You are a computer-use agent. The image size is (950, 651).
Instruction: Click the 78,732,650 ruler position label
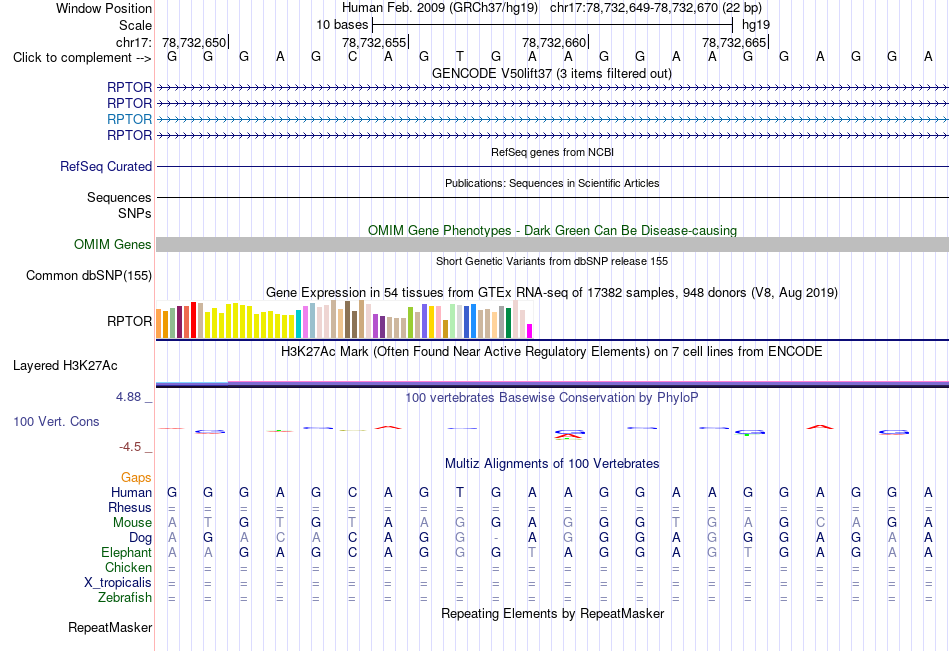[x=194, y=42]
